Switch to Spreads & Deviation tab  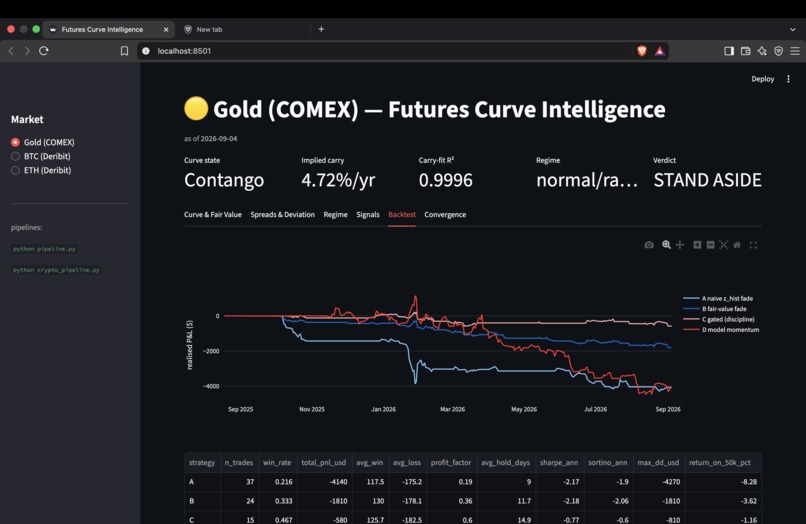click(283, 214)
